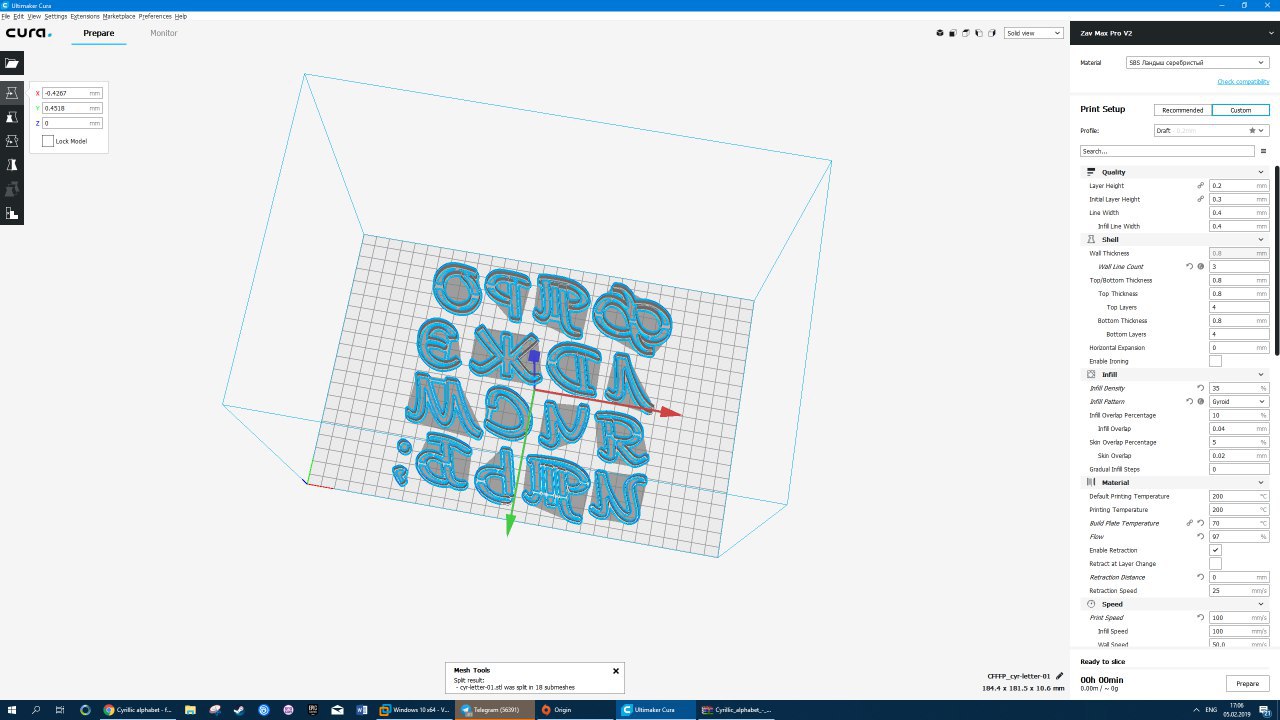Click the settings Search field
The image size is (1280, 720).
coord(1167,151)
